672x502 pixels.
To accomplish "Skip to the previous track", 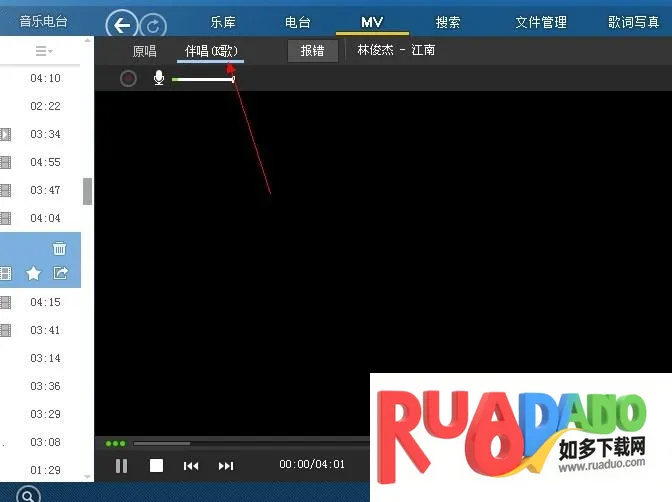I will click(x=191, y=465).
